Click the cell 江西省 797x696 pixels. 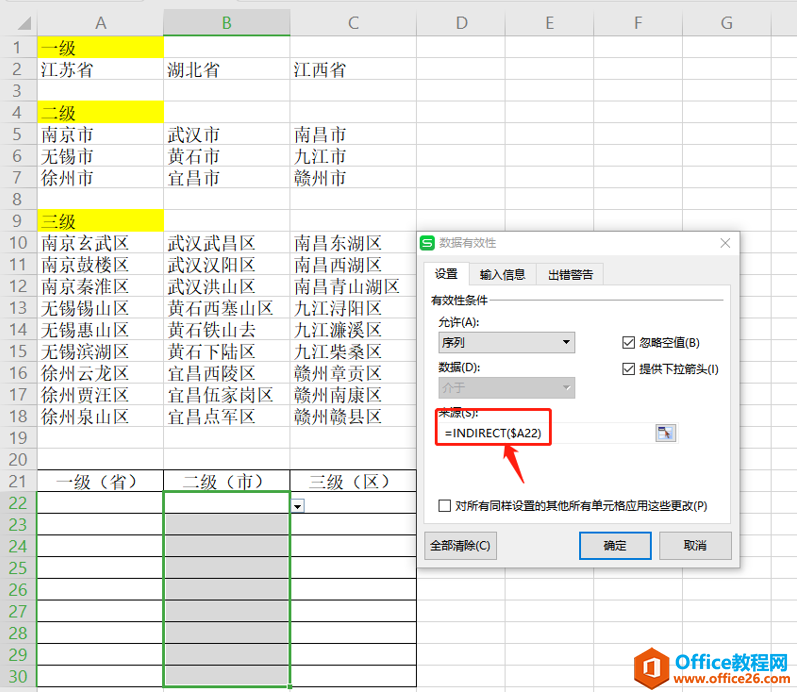(x=353, y=69)
